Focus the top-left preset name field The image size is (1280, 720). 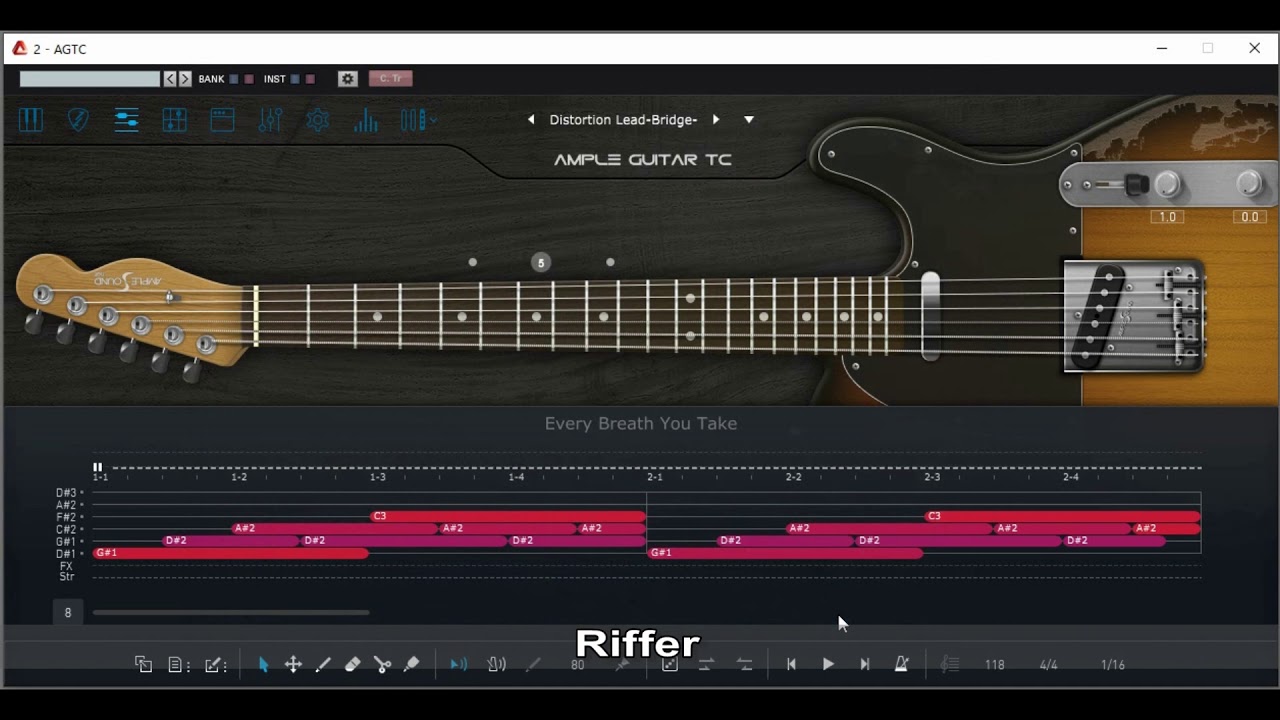point(90,79)
